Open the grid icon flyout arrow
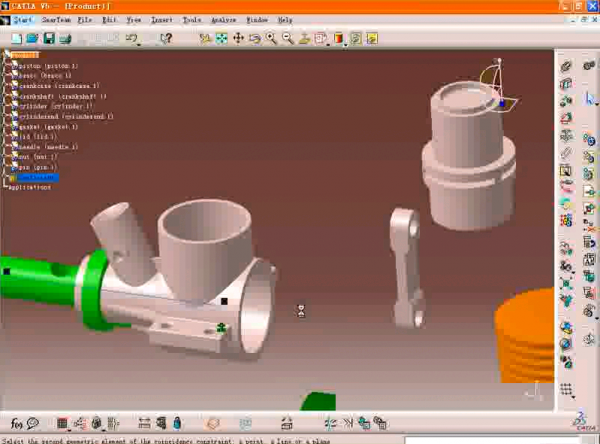The image size is (600, 444). pyautogui.click(x=573, y=397)
